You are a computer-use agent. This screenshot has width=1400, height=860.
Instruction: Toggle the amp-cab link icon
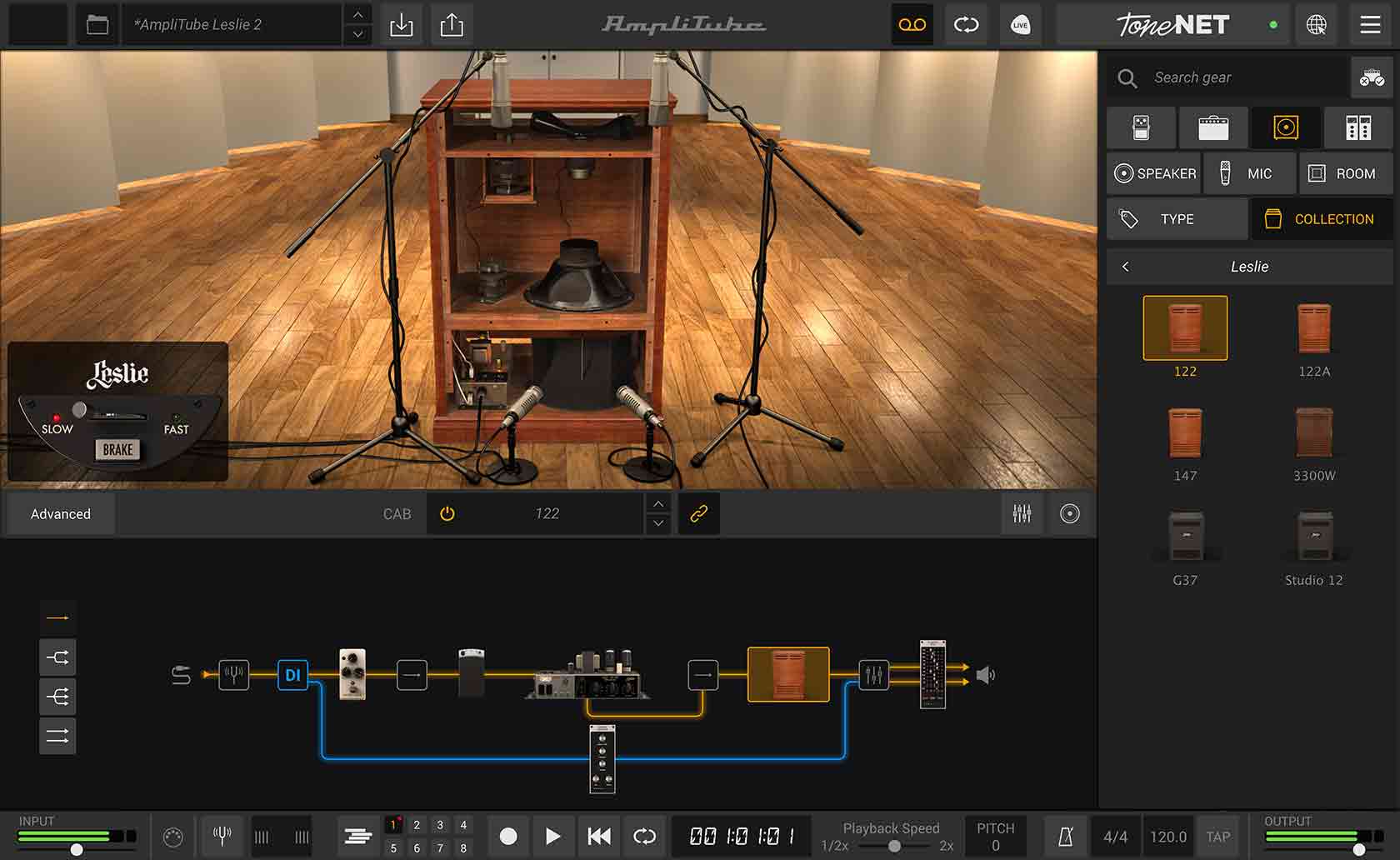click(699, 514)
